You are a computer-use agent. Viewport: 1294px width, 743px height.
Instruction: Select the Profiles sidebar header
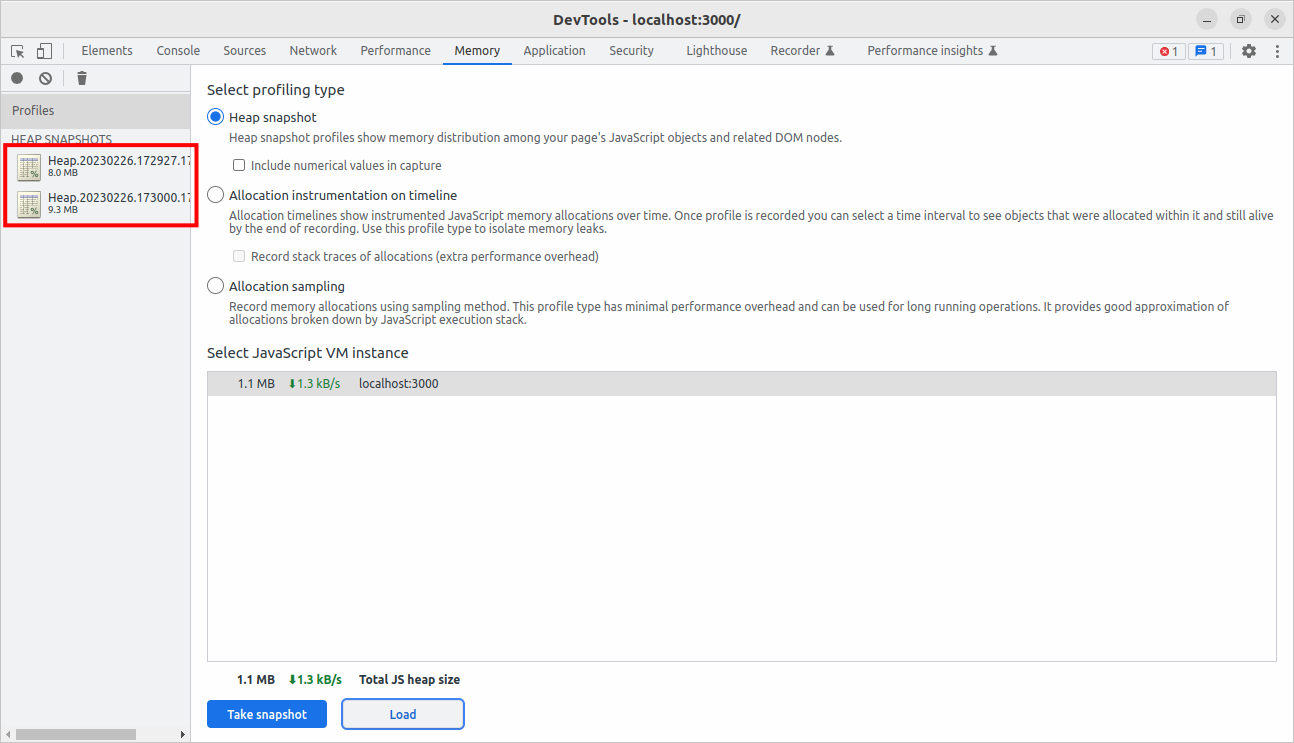point(95,111)
